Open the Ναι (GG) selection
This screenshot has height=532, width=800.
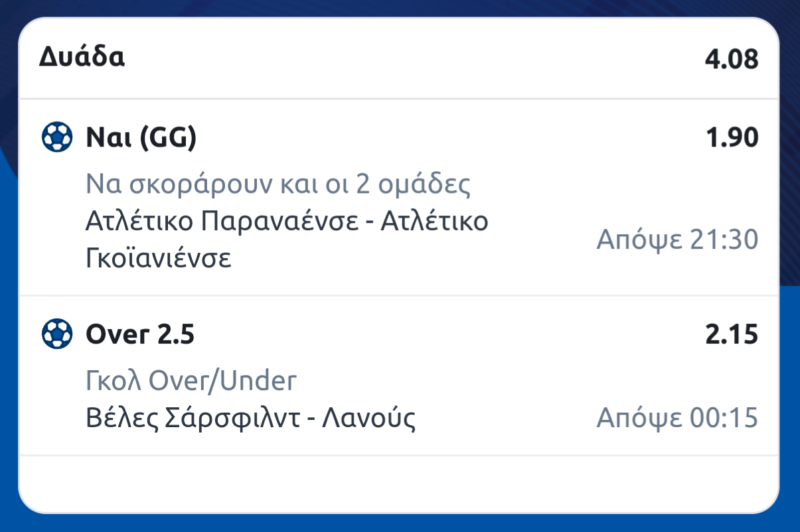click(140, 137)
